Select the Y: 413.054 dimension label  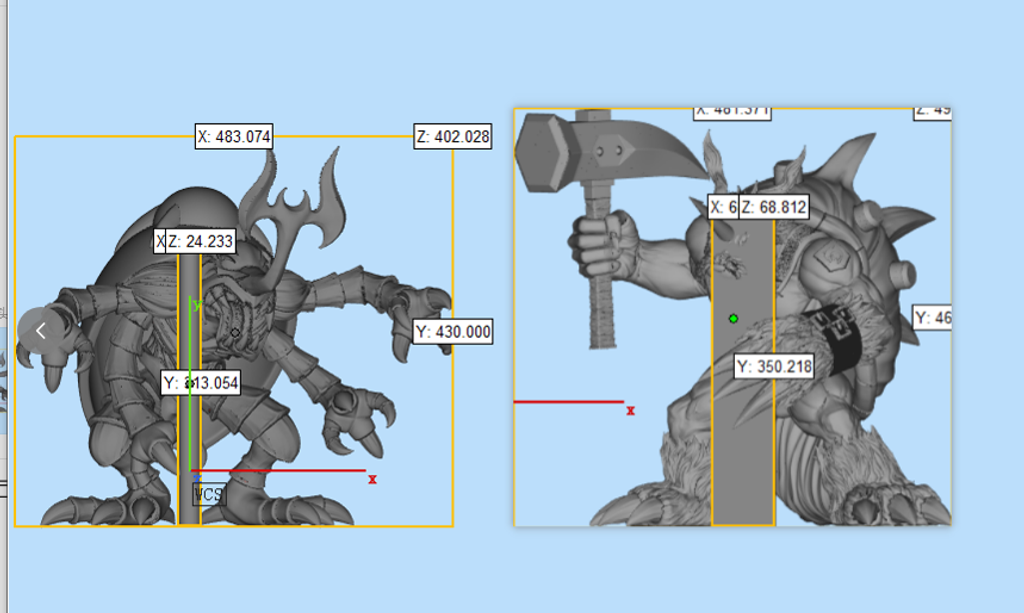pyautogui.click(x=201, y=382)
